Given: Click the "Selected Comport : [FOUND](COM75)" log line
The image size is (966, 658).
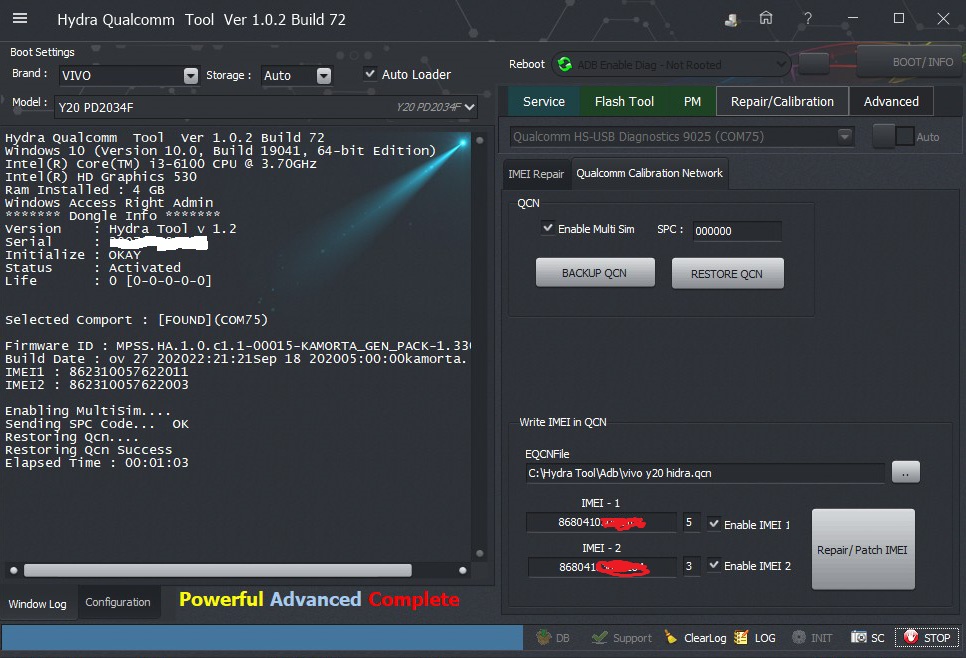Looking at the screenshot, I should pyautogui.click(x=136, y=320).
